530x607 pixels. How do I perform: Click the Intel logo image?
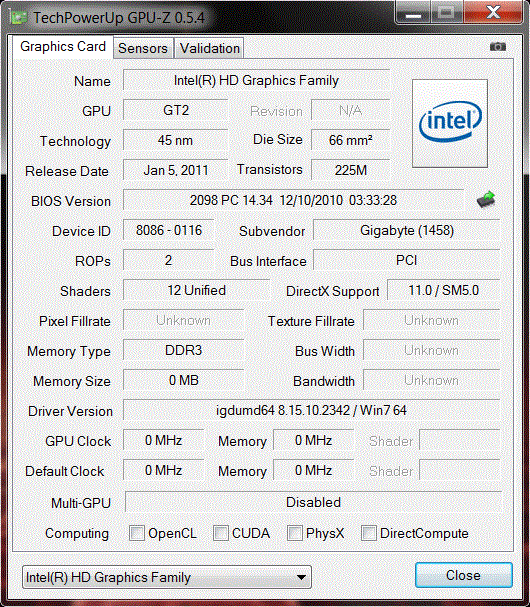click(450, 123)
